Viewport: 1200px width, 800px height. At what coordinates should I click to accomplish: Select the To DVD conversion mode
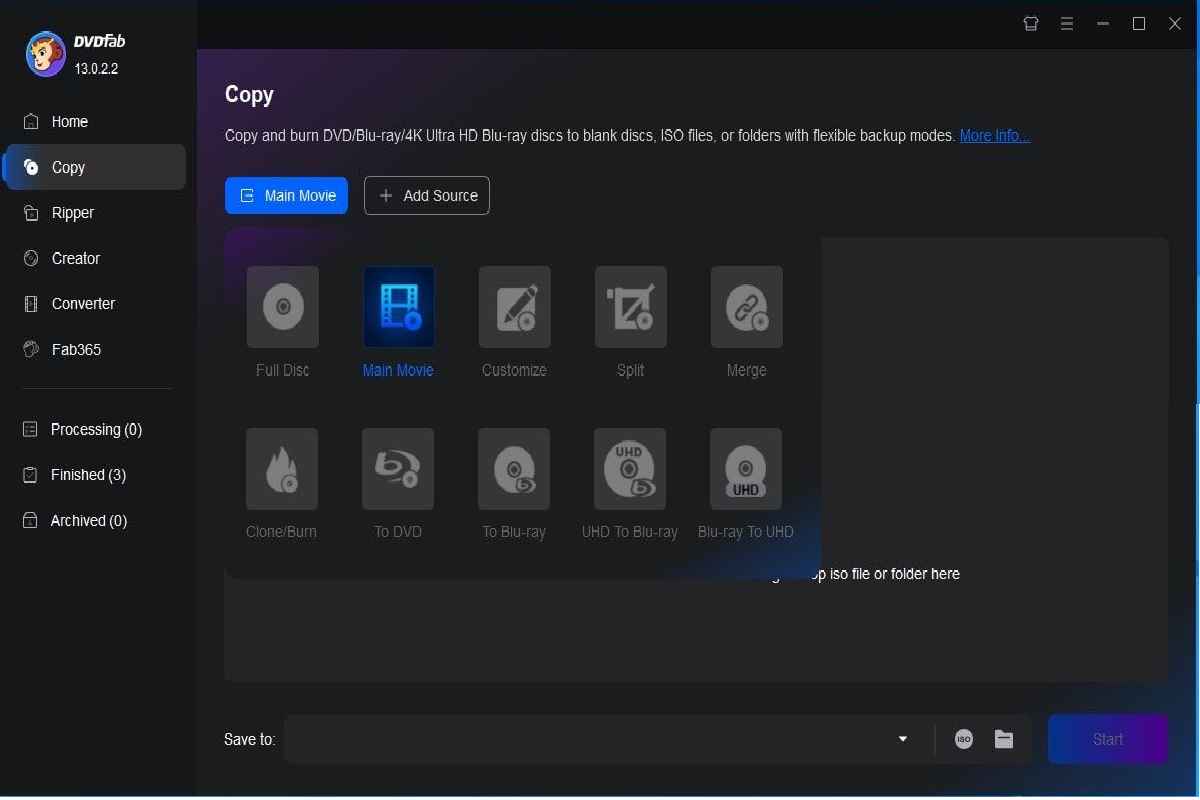(398, 469)
